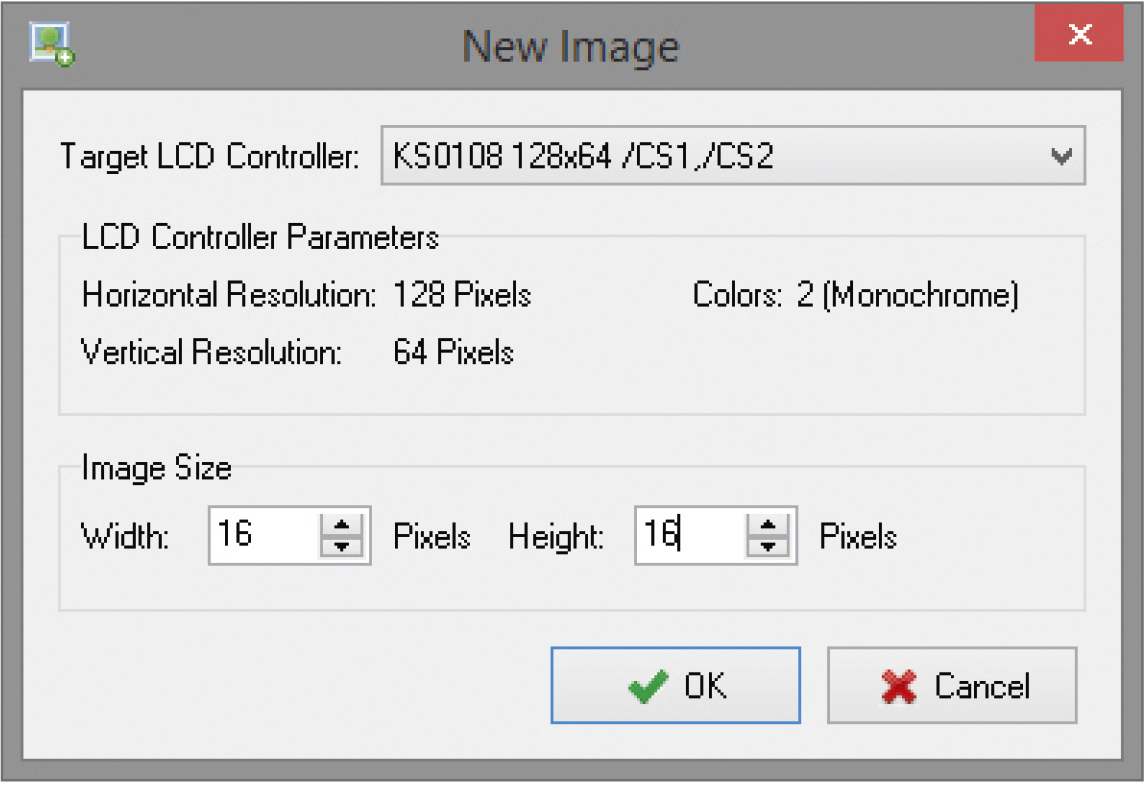Viewport: 1146px width, 785px height.
Task: Click inside the Width input field
Action: pyautogui.click(x=264, y=535)
